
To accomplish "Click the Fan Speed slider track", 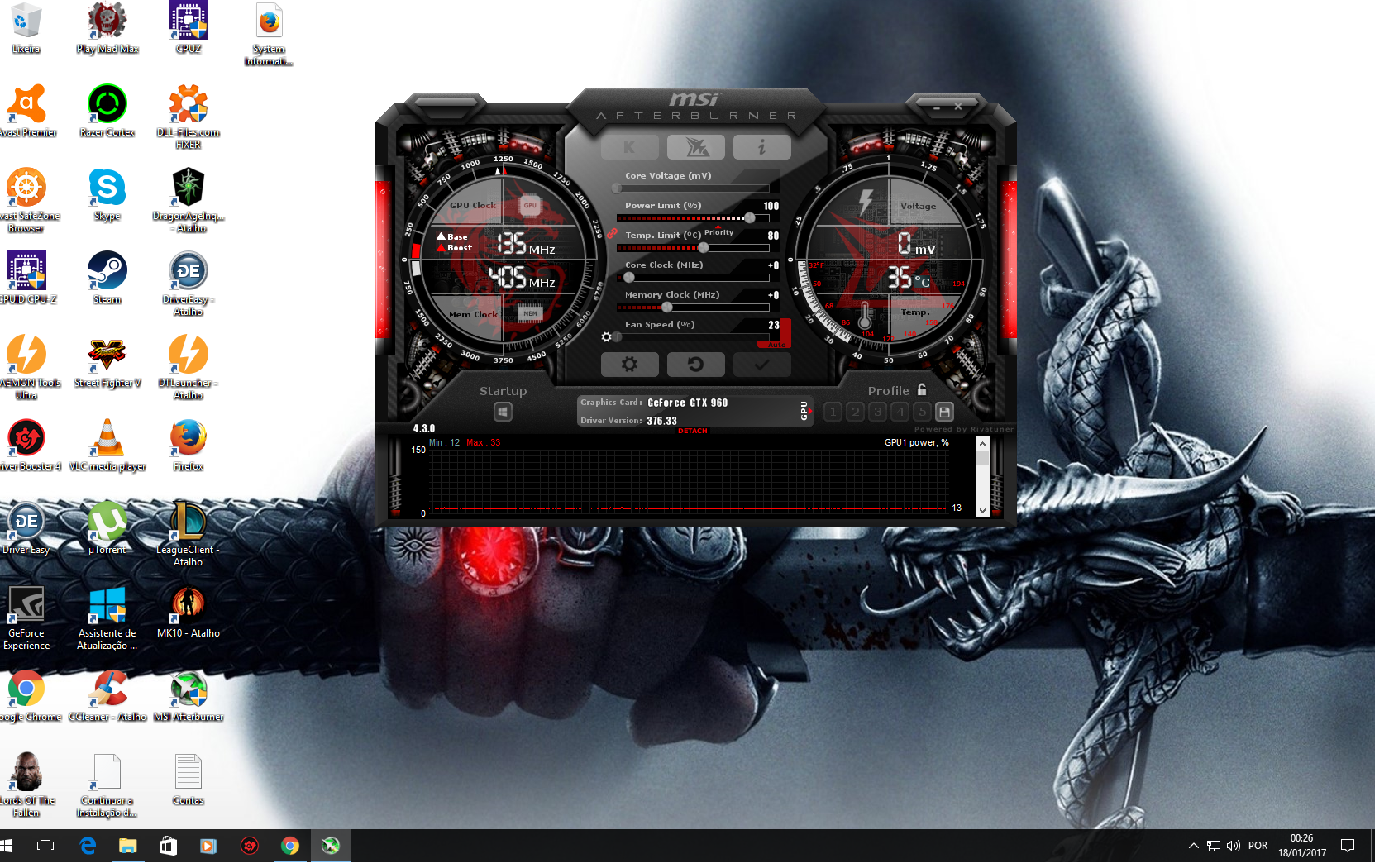I will coord(693,337).
